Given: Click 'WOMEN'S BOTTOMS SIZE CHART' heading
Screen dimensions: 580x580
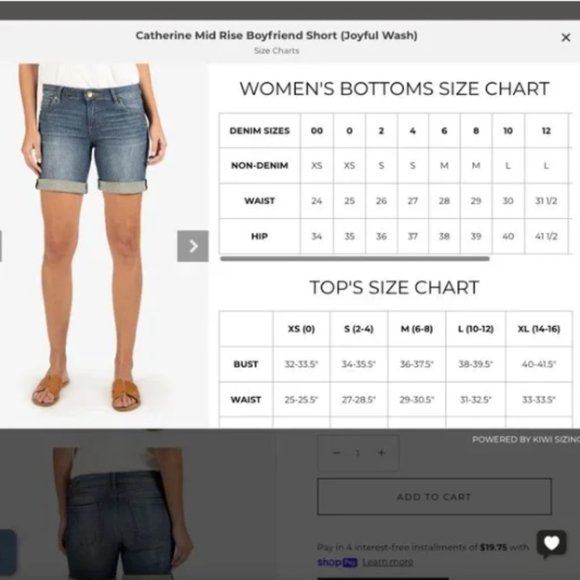Looking at the screenshot, I should tap(394, 88).
